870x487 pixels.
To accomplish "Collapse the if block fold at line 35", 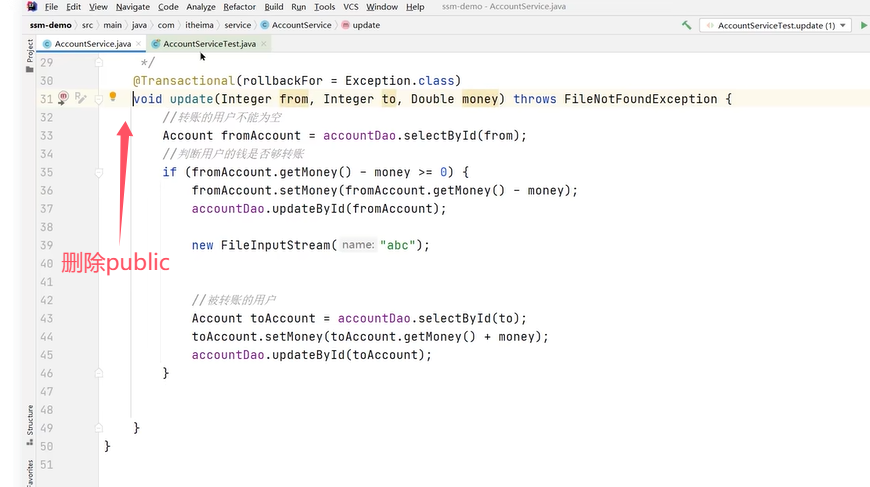I will pyautogui.click(x=99, y=173).
